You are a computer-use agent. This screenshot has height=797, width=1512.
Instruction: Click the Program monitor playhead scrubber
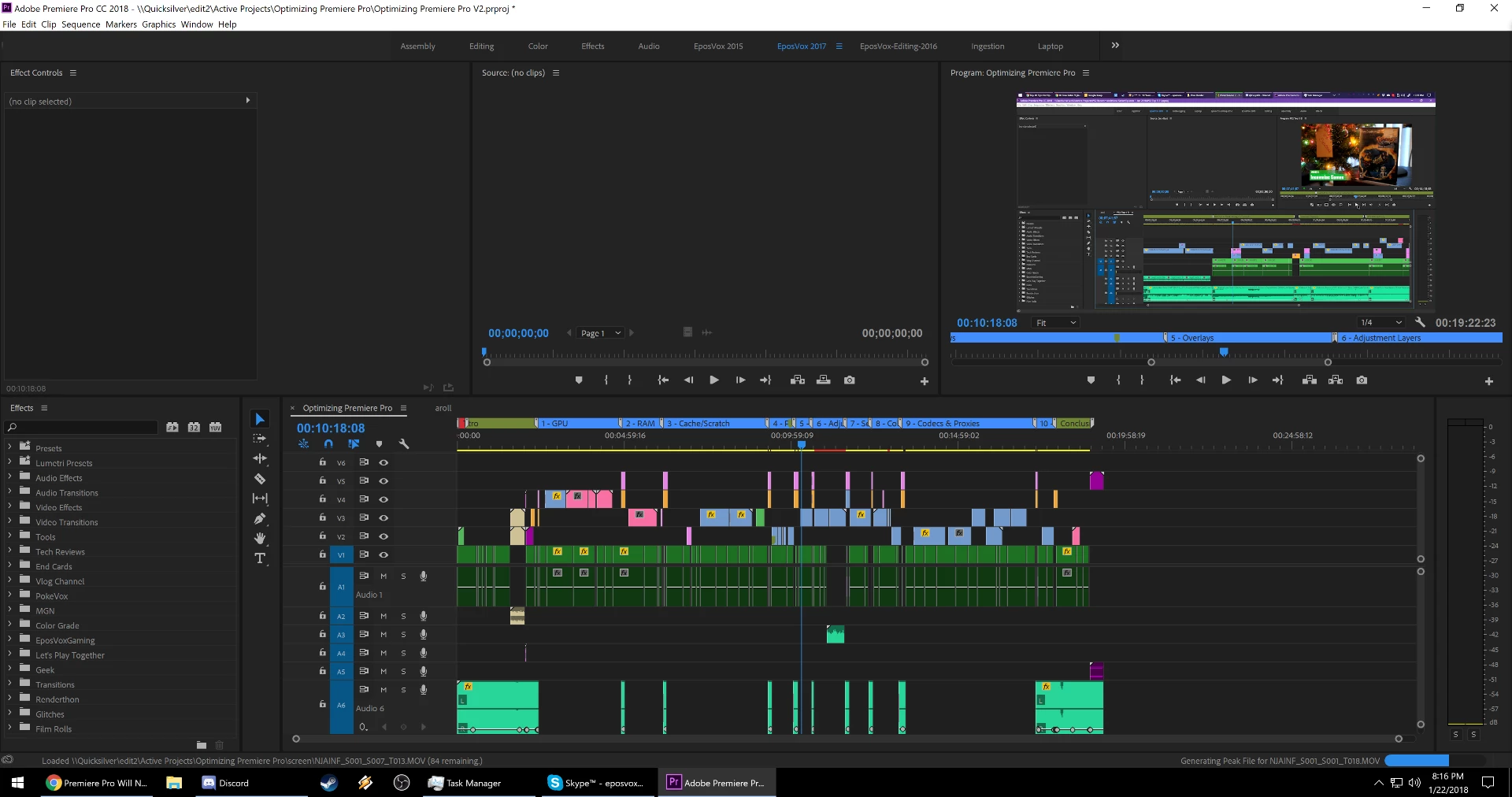tap(1224, 352)
